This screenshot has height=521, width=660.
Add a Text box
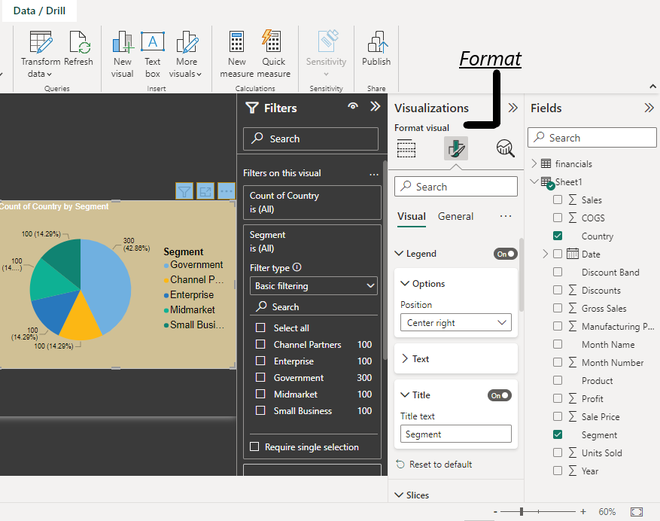coord(152,54)
